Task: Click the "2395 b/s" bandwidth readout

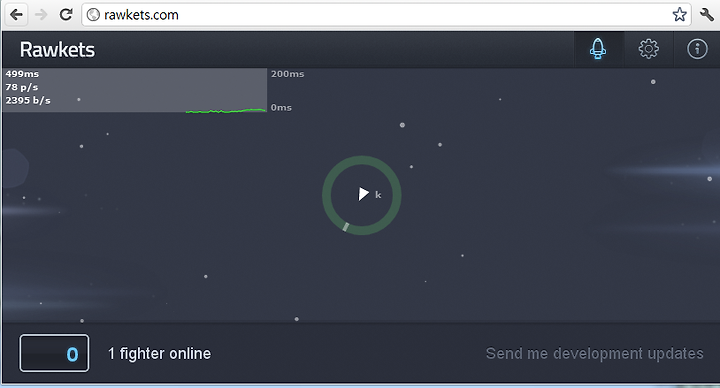Action: pos(28,100)
